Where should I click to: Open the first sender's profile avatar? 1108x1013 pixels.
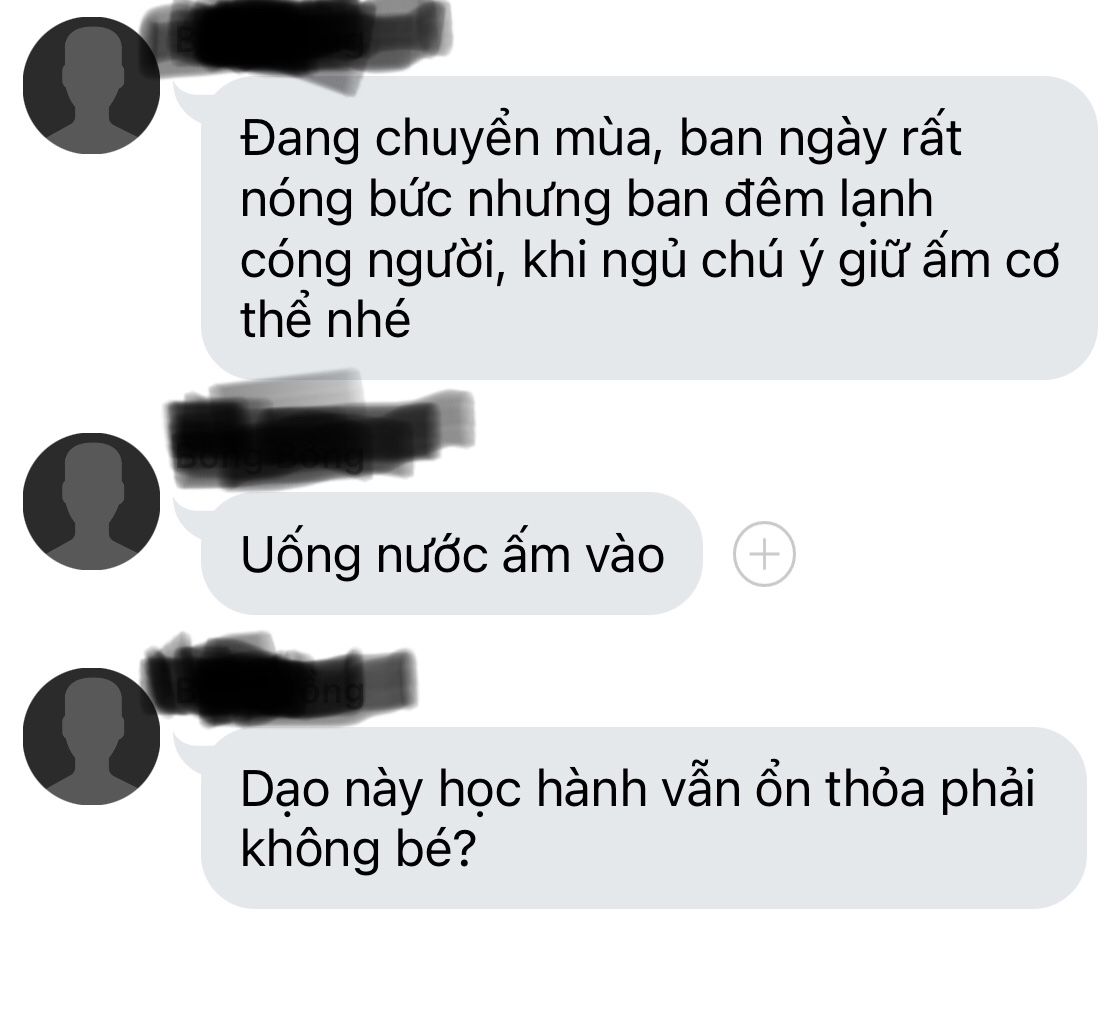coord(91,85)
